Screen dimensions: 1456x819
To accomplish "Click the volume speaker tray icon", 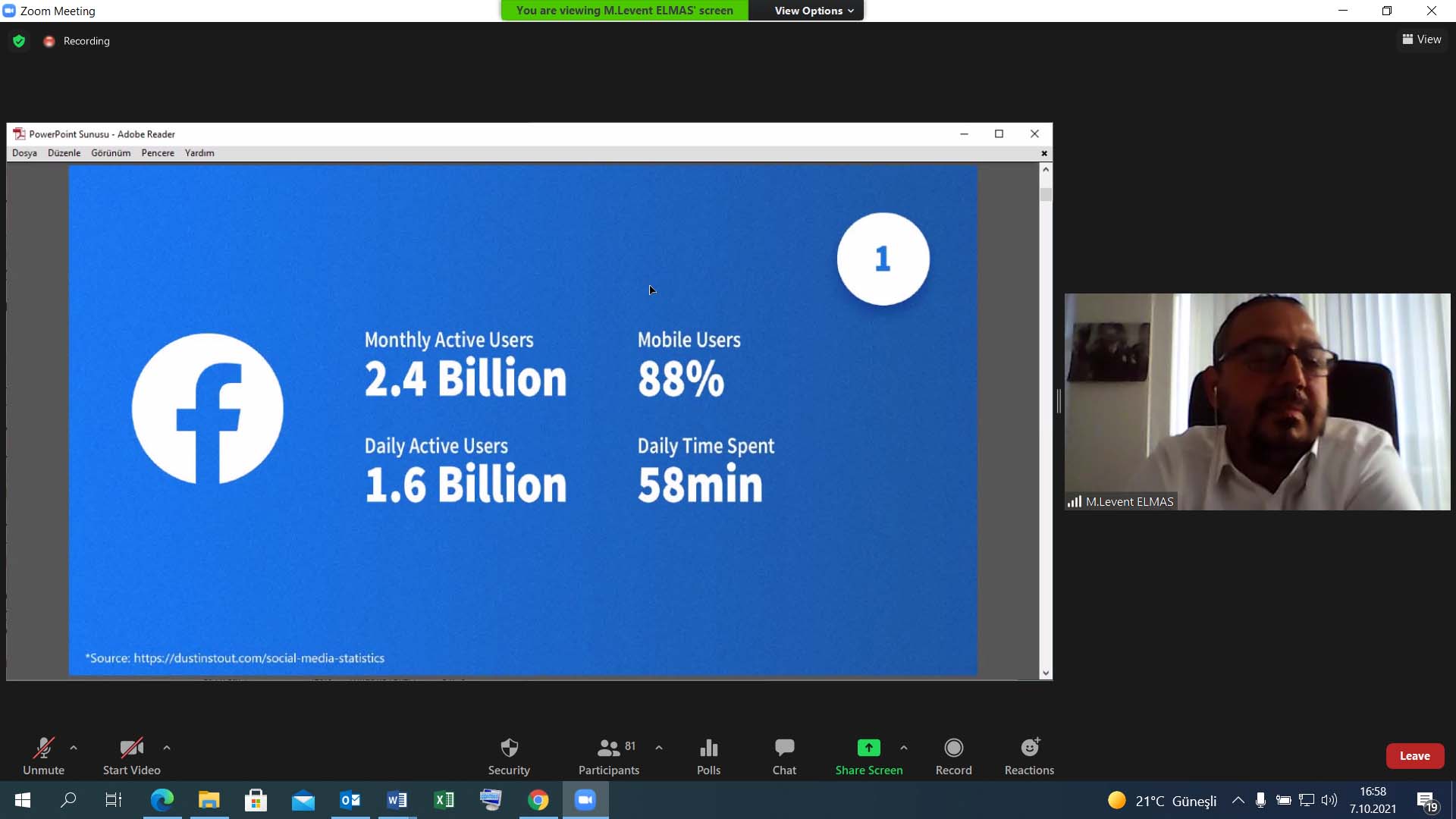I will click(1329, 800).
